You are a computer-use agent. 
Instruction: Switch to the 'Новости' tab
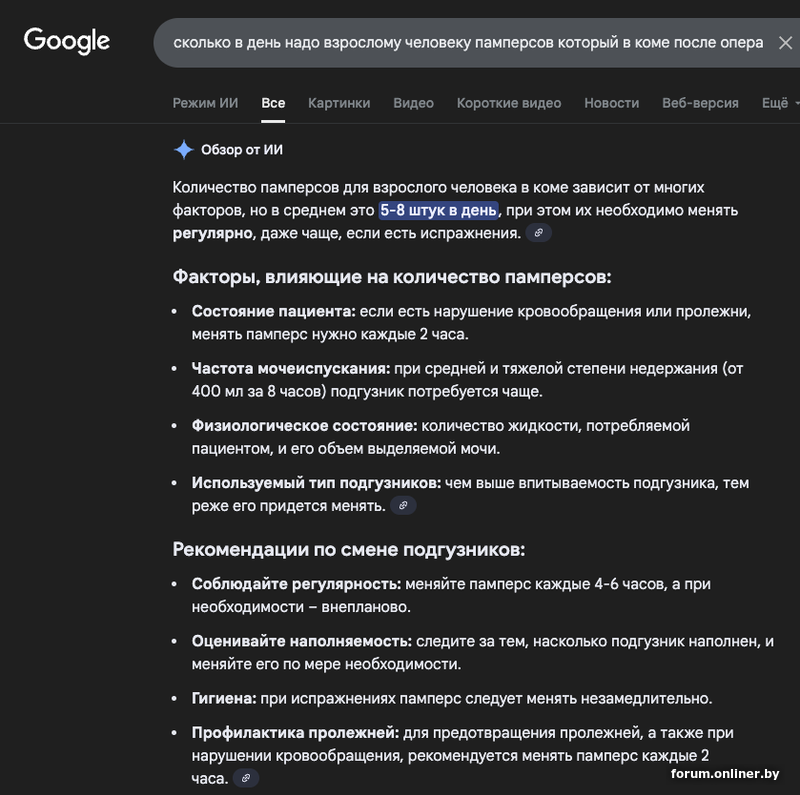click(611, 103)
